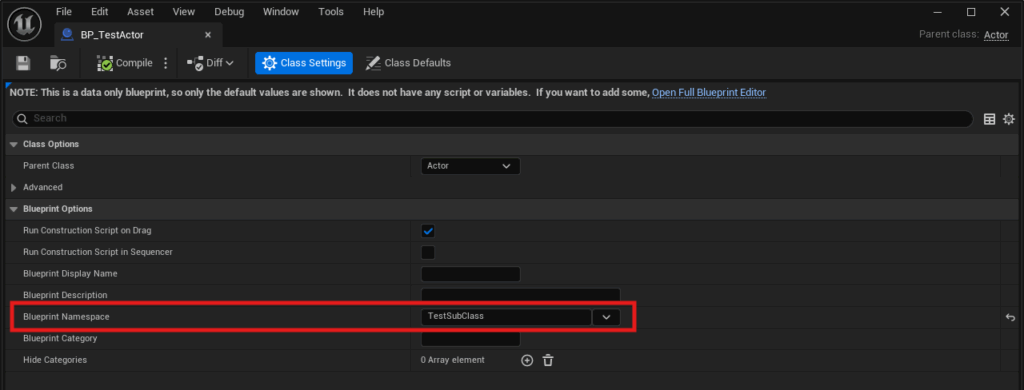This screenshot has width=1024, height=390.
Task: Open the details view settings gear icon
Action: tap(1009, 119)
